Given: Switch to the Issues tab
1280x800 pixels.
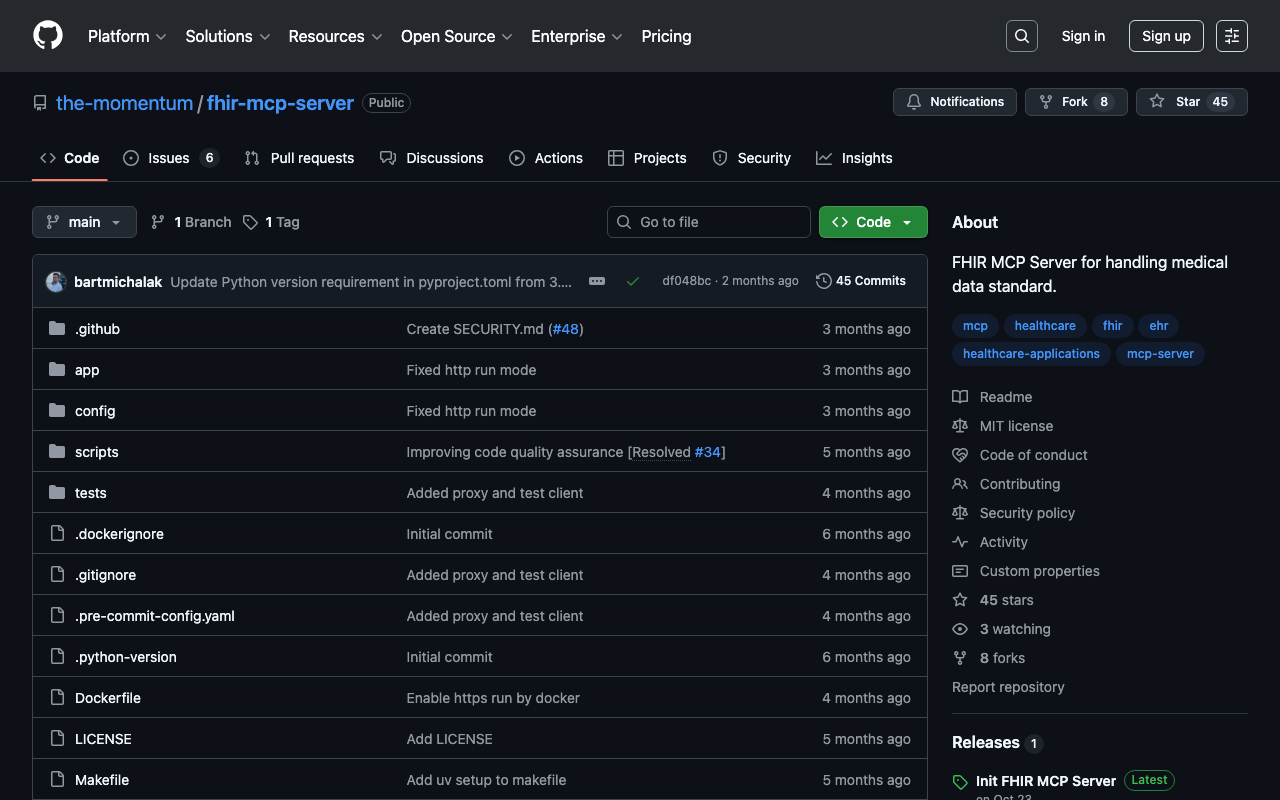Looking at the screenshot, I should pos(169,158).
